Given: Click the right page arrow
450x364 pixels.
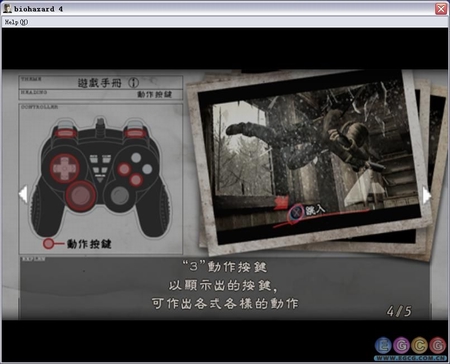Looking at the screenshot, I should [x=427, y=195].
